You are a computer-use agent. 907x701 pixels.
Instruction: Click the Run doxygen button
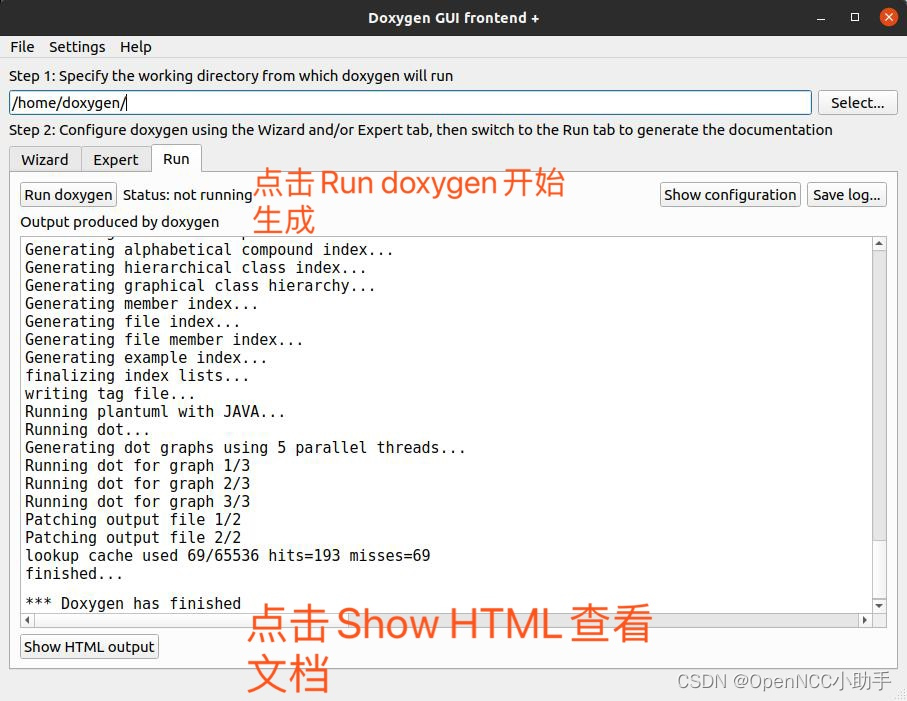click(x=67, y=194)
